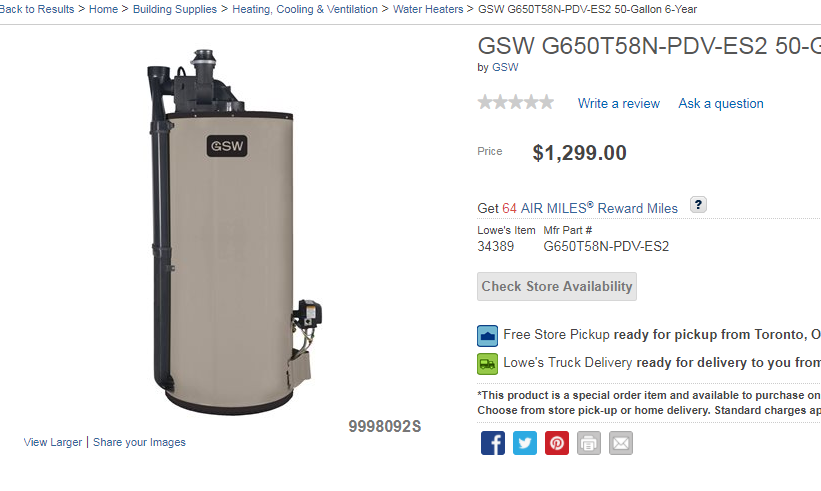This screenshot has width=821, height=491.
Task: Open the GSW brand link
Action: tap(505, 67)
